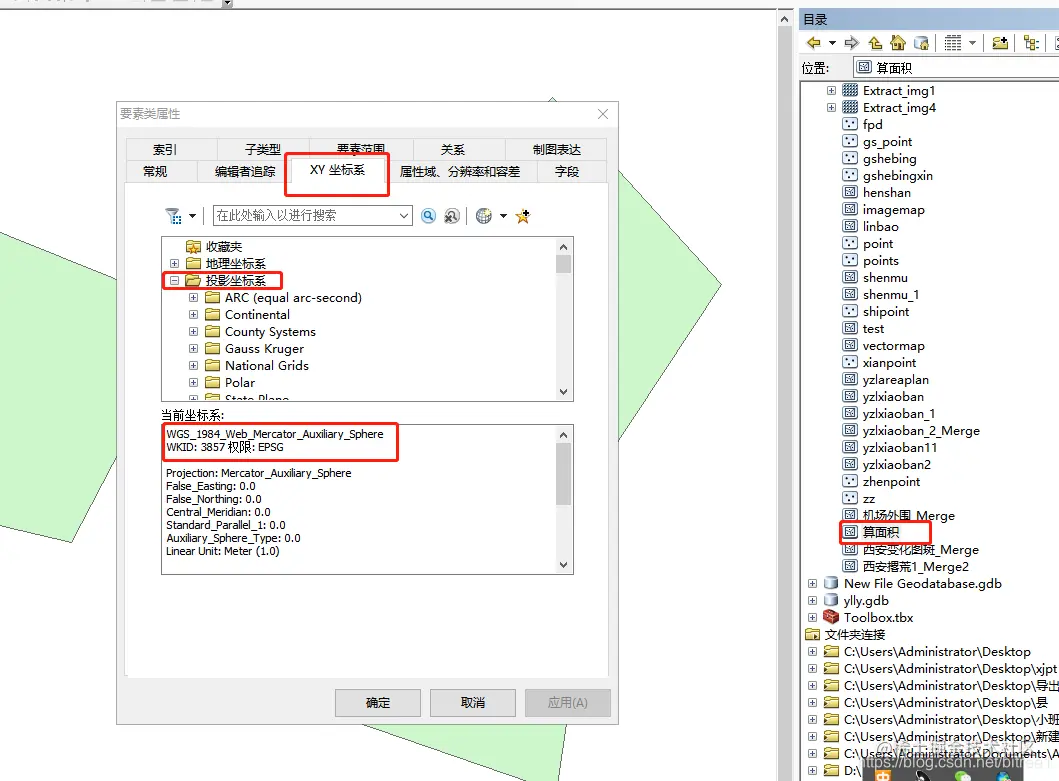The height and width of the screenshot is (781, 1059).
Task: Click the 确定 button
Action: [378, 703]
